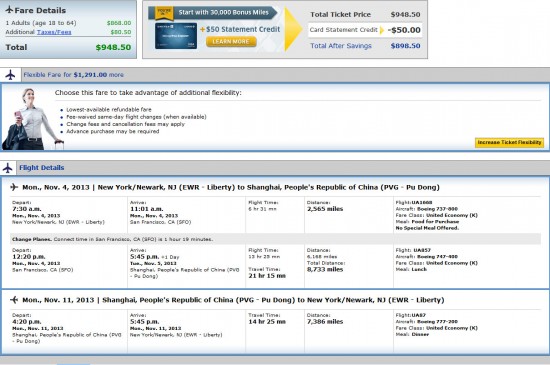Open the Taxes/Fees link
The width and height of the screenshot is (550, 365).
coord(54,32)
